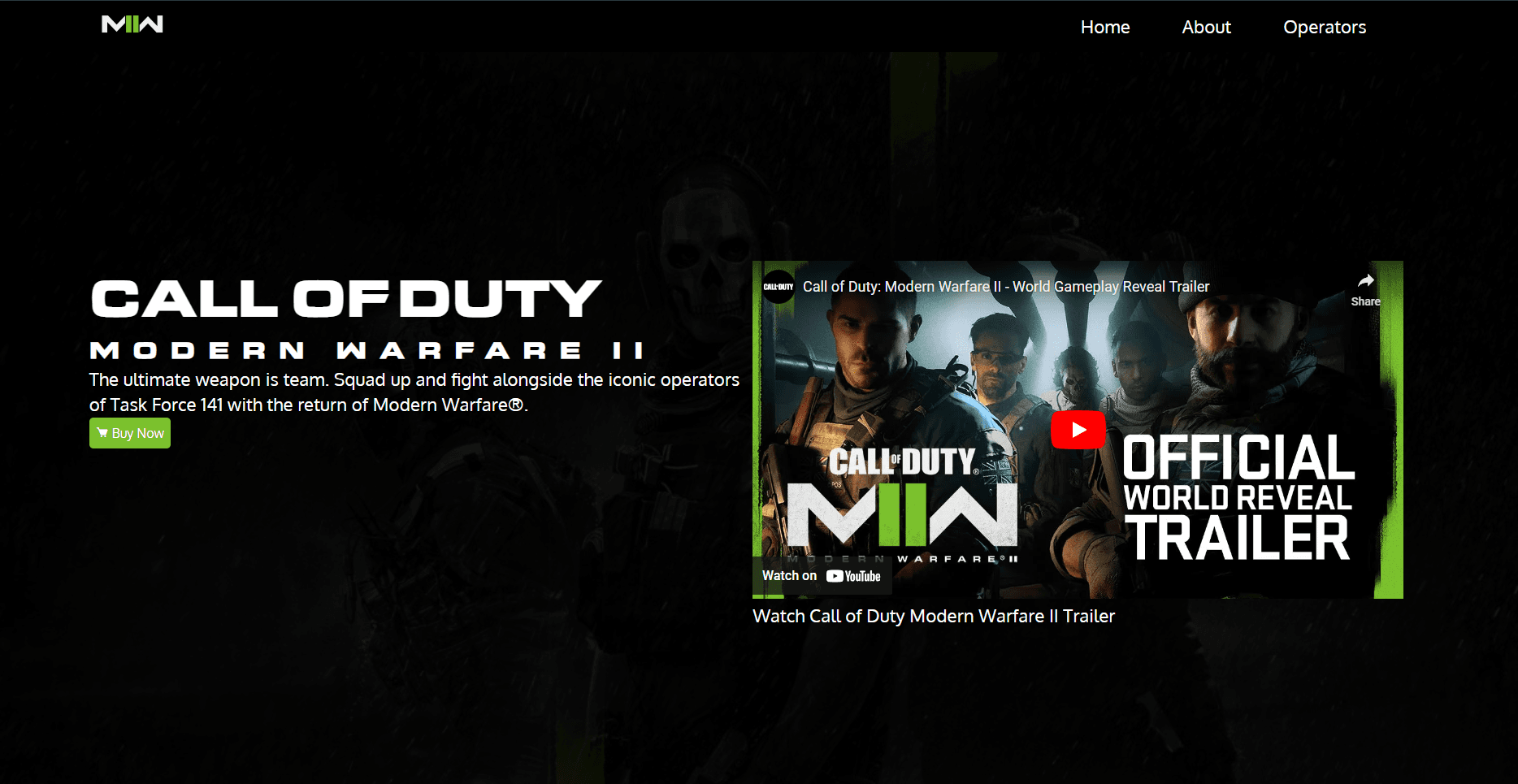Viewport: 1518px width, 784px height.
Task: Click the trailer caption text below video
Action: click(x=934, y=616)
